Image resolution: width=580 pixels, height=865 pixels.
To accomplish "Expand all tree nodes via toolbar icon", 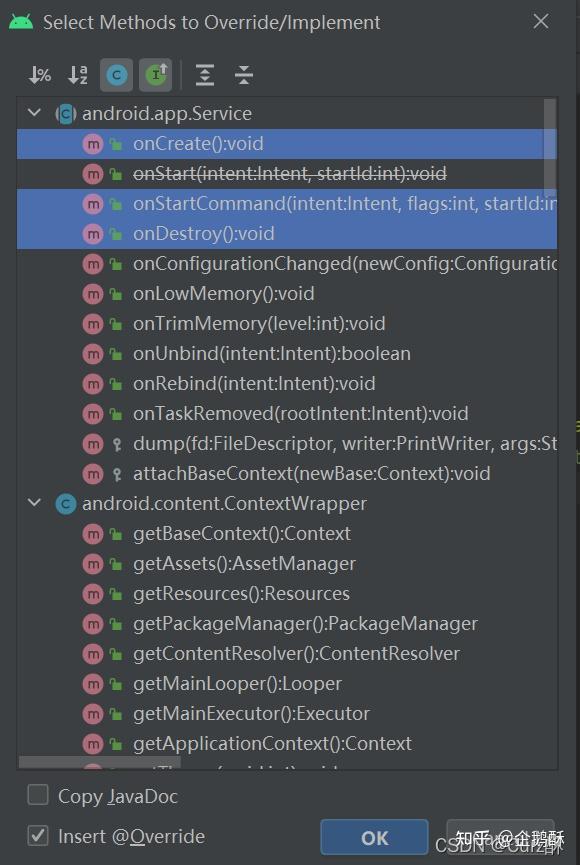I will [x=205, y=75].
